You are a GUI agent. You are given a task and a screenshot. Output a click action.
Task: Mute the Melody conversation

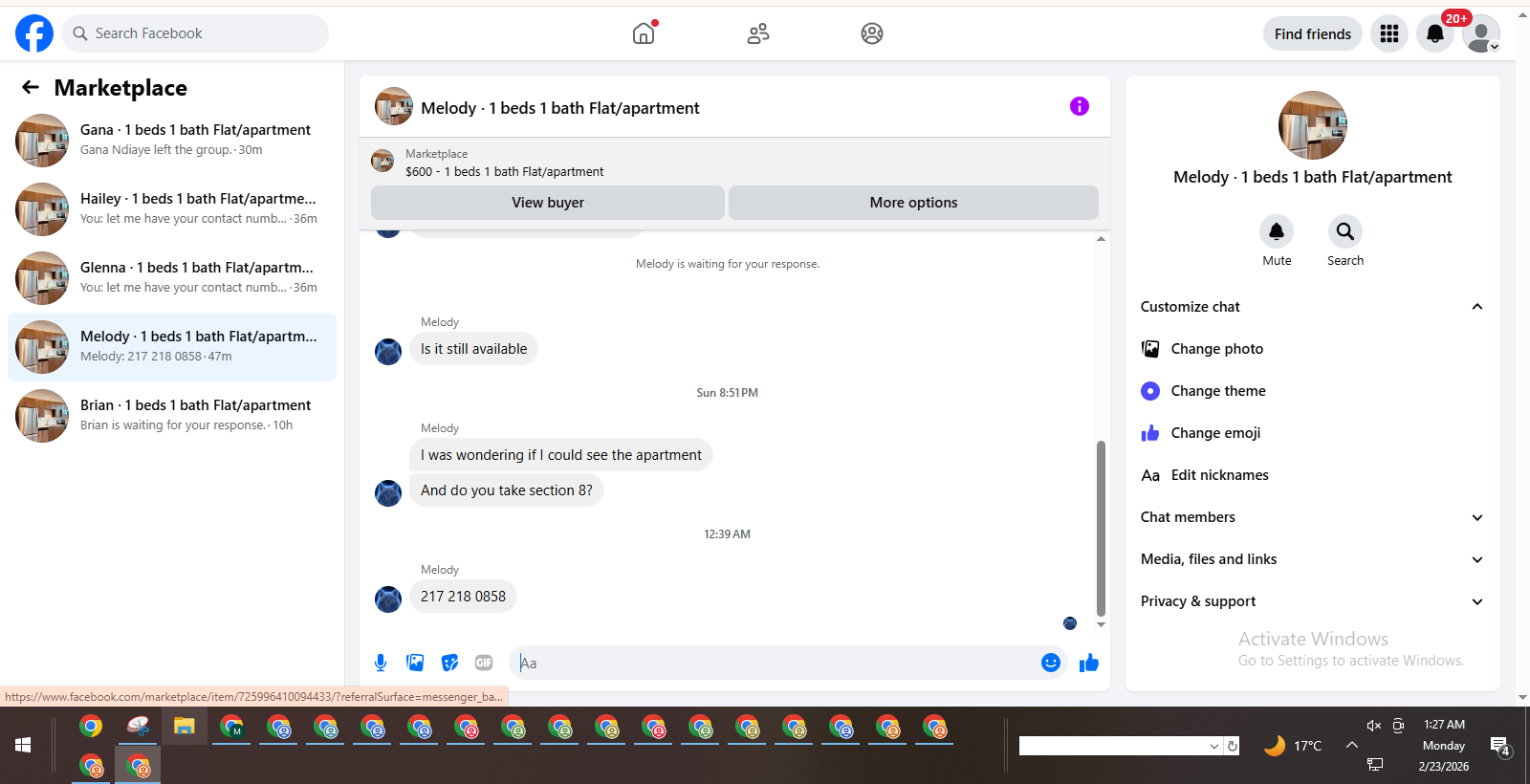point(1277,231)
